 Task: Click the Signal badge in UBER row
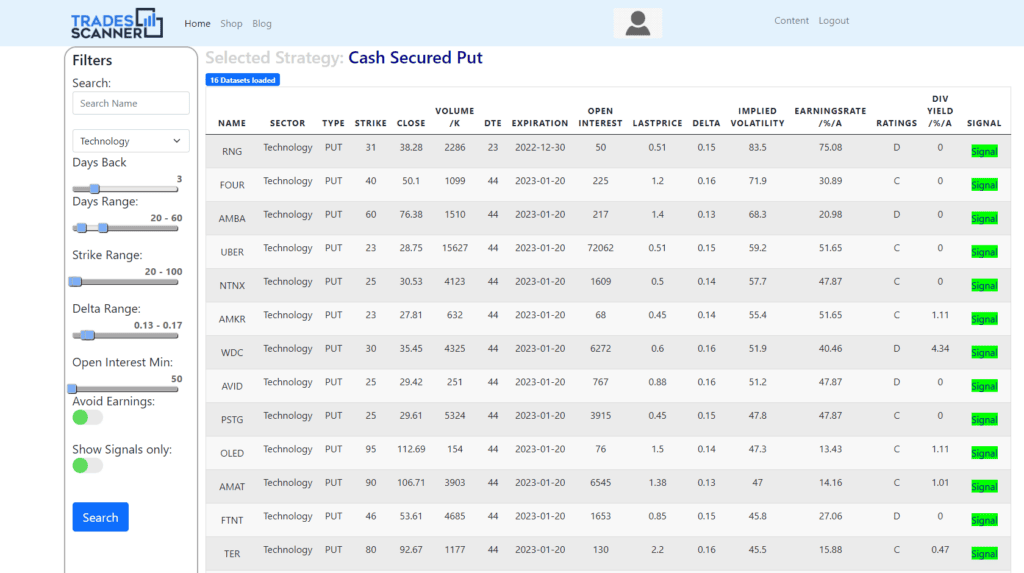984,252
